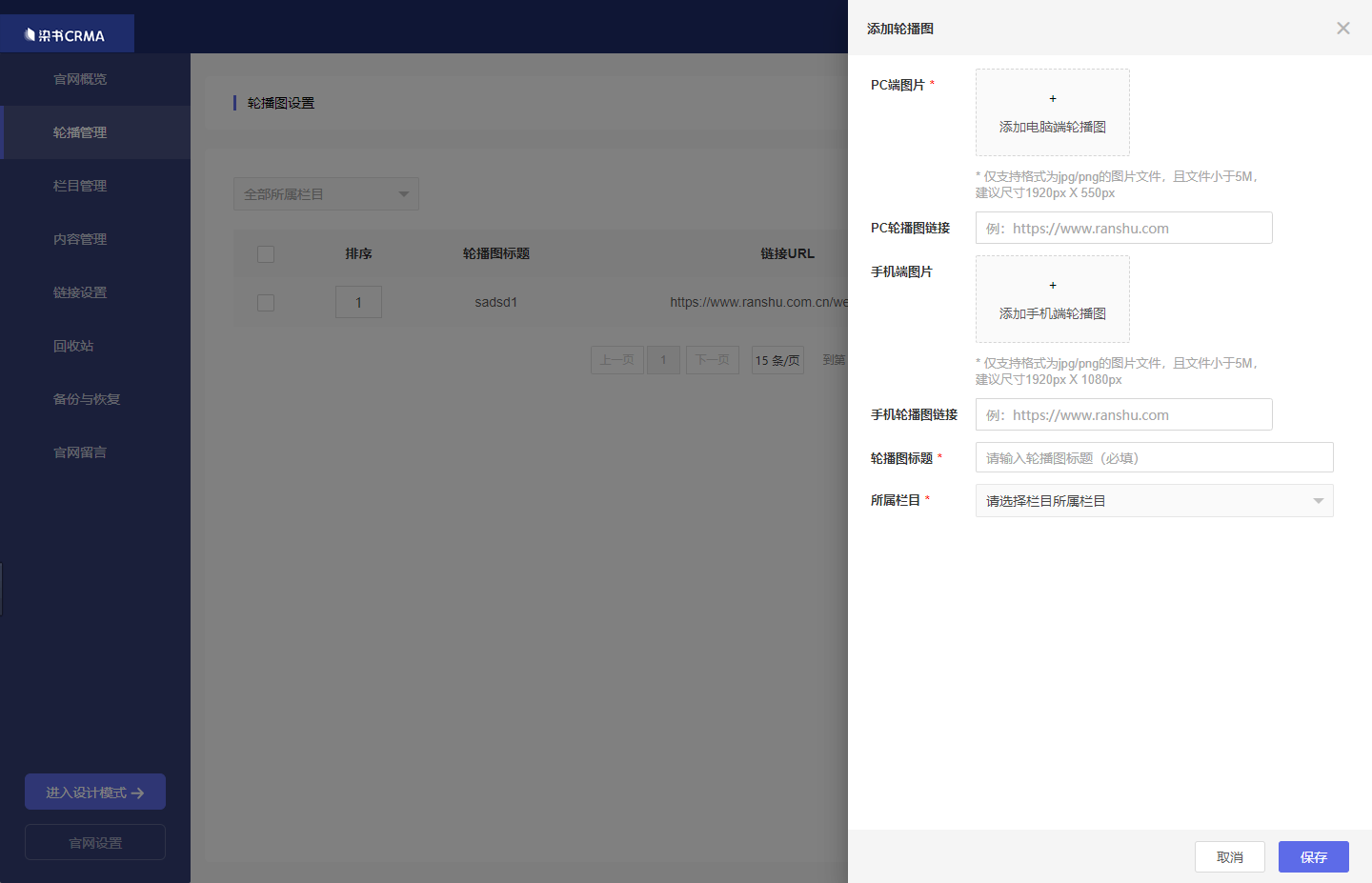1372x883 pixels.
Task: Click the 手机轮播图链接 input field
Action: click(x=1124, y=414)
